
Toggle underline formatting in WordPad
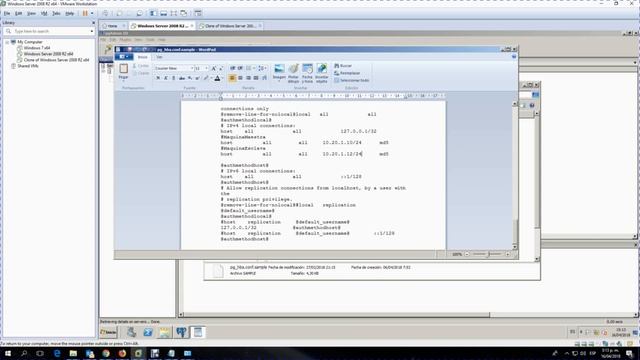click(x=173, y=78)
